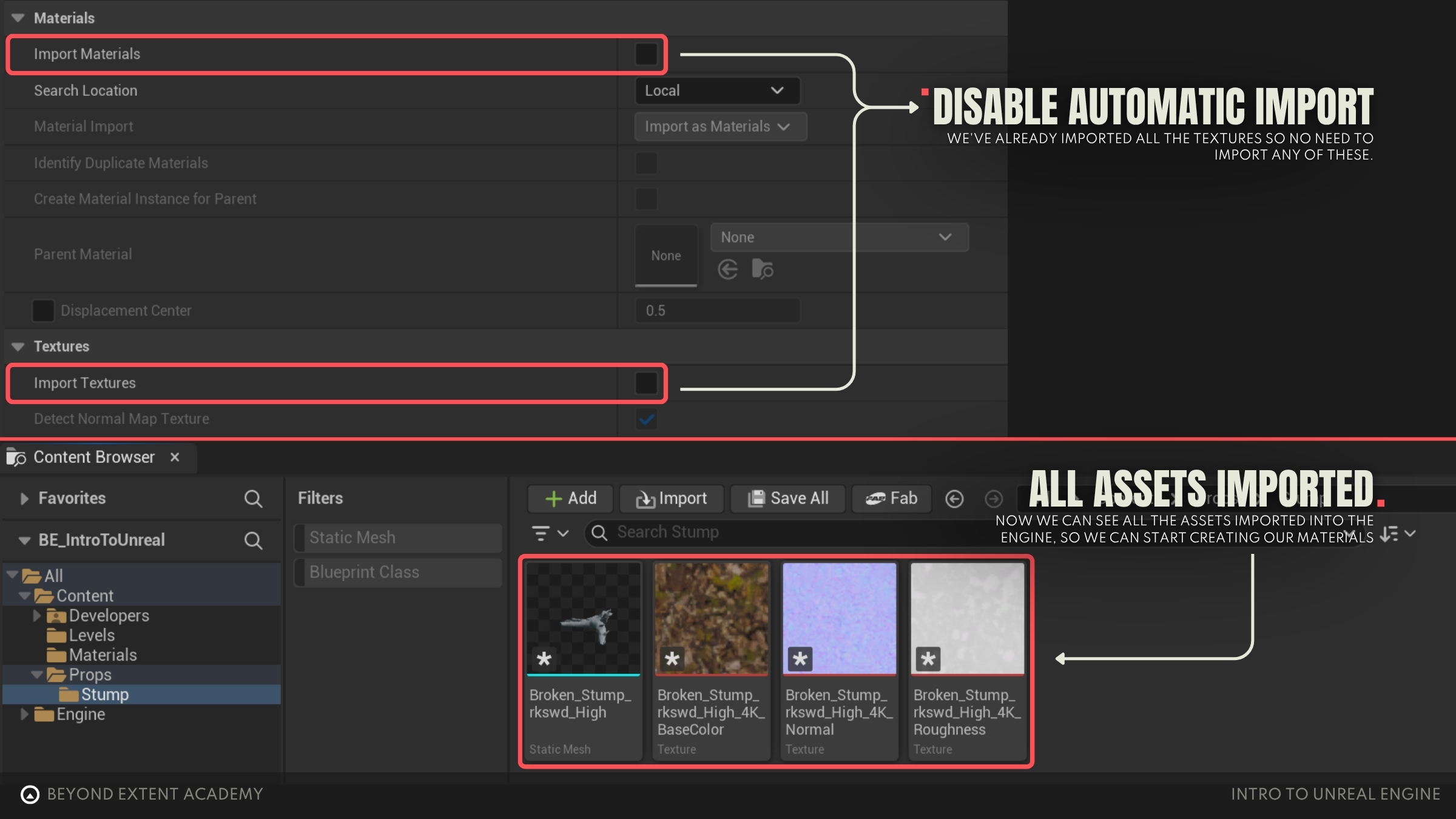Browse to Parent Material in Content Browser
The image size is (1456, 819).
(763, 269)
